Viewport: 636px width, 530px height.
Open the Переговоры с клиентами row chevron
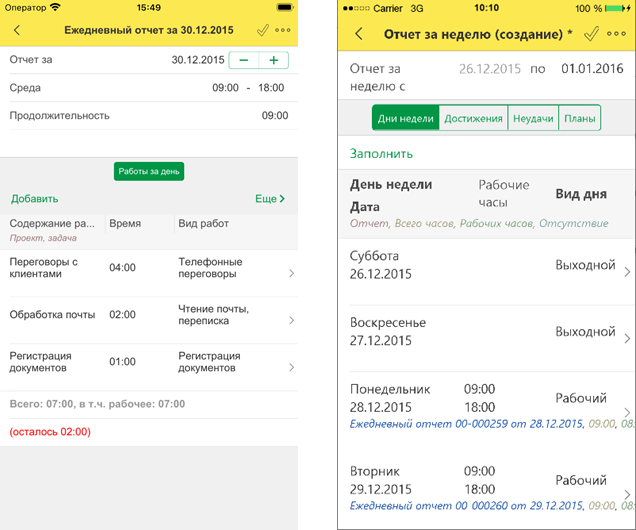(290, 273)
